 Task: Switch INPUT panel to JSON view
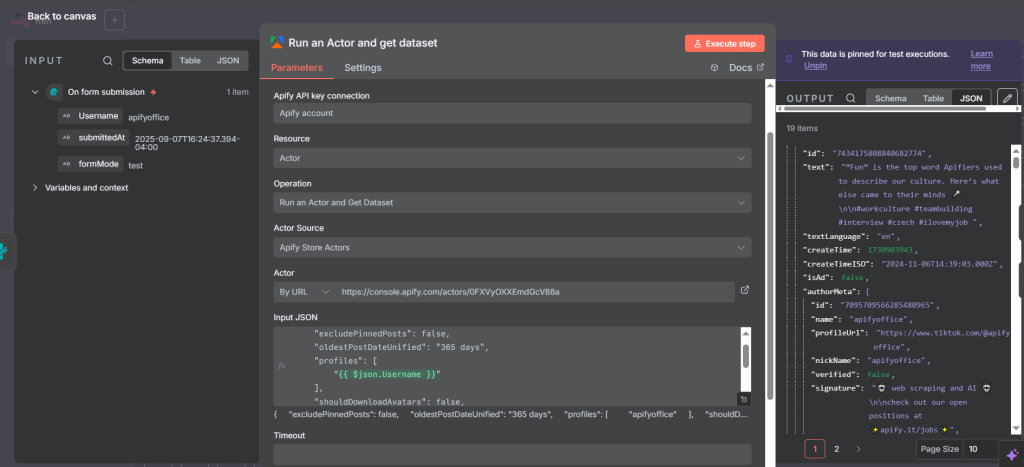(x=228, y=61)
